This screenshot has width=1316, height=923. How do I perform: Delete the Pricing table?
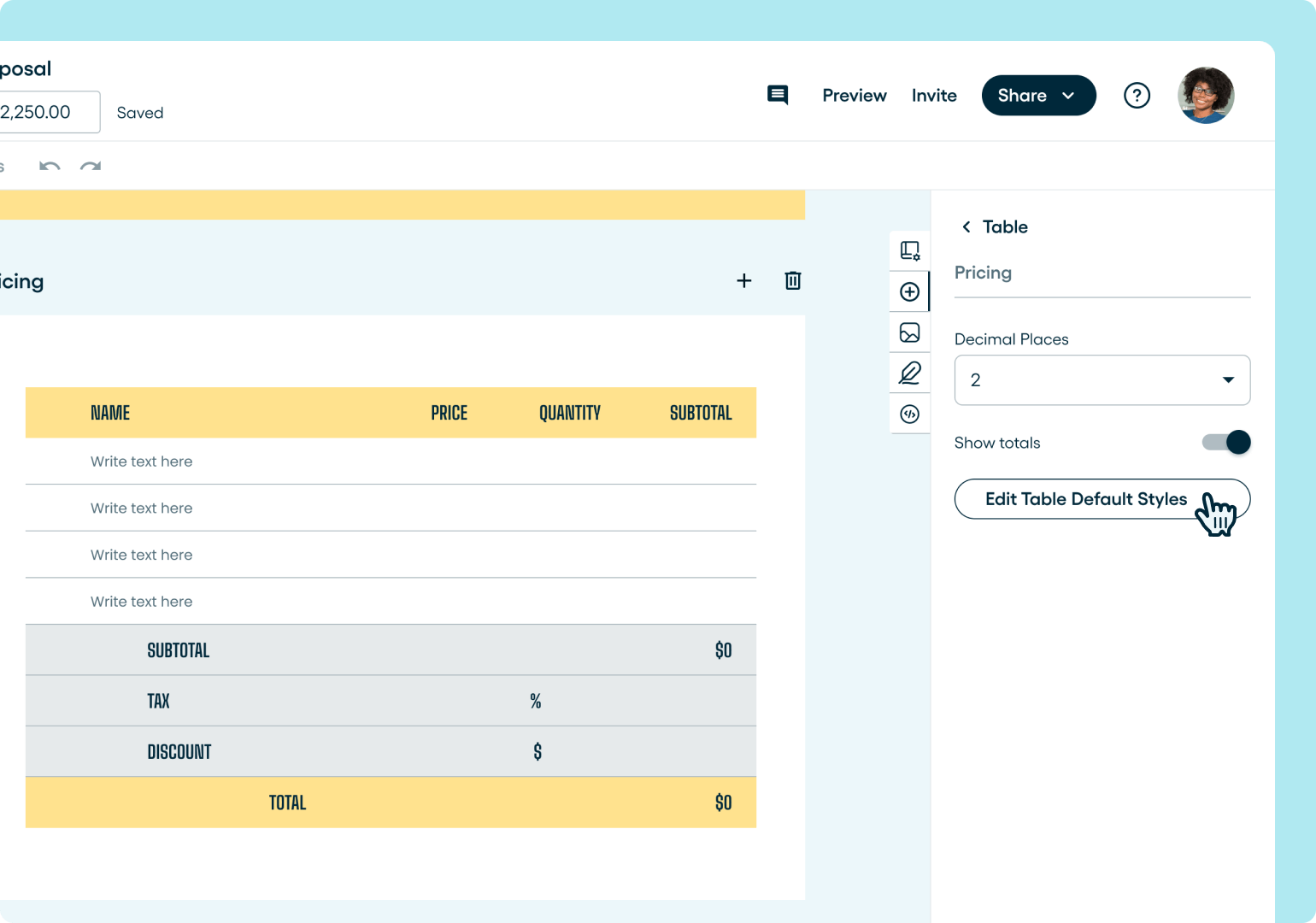(792, 280)
